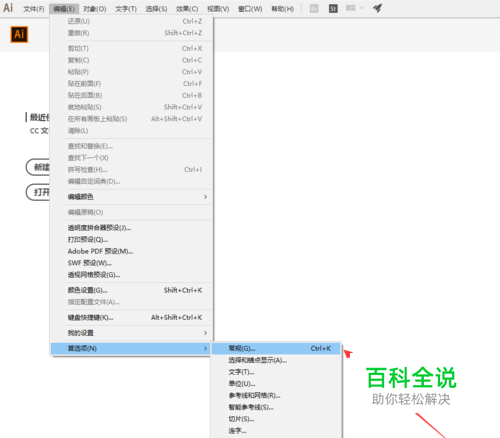Expand the 编辑颜色 submenu
500x438 pixels.
pos(132,197)
